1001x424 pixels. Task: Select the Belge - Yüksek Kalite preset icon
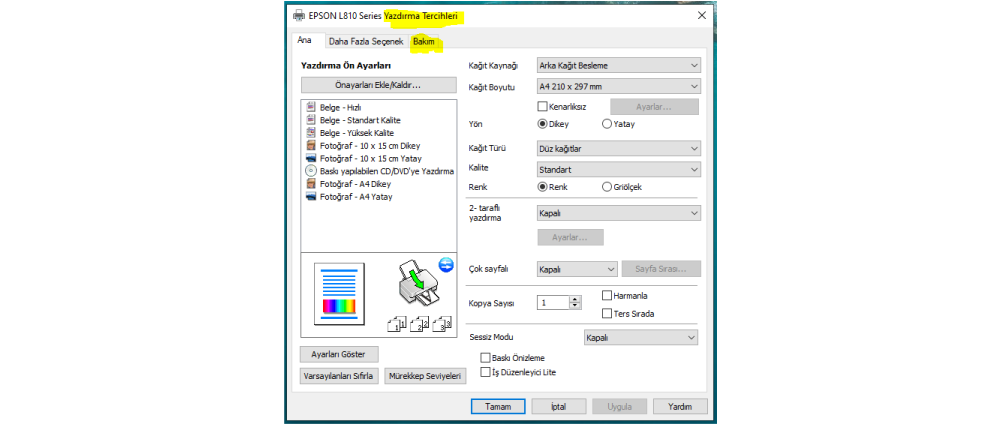pyautogui.click(x=311, y=133)
